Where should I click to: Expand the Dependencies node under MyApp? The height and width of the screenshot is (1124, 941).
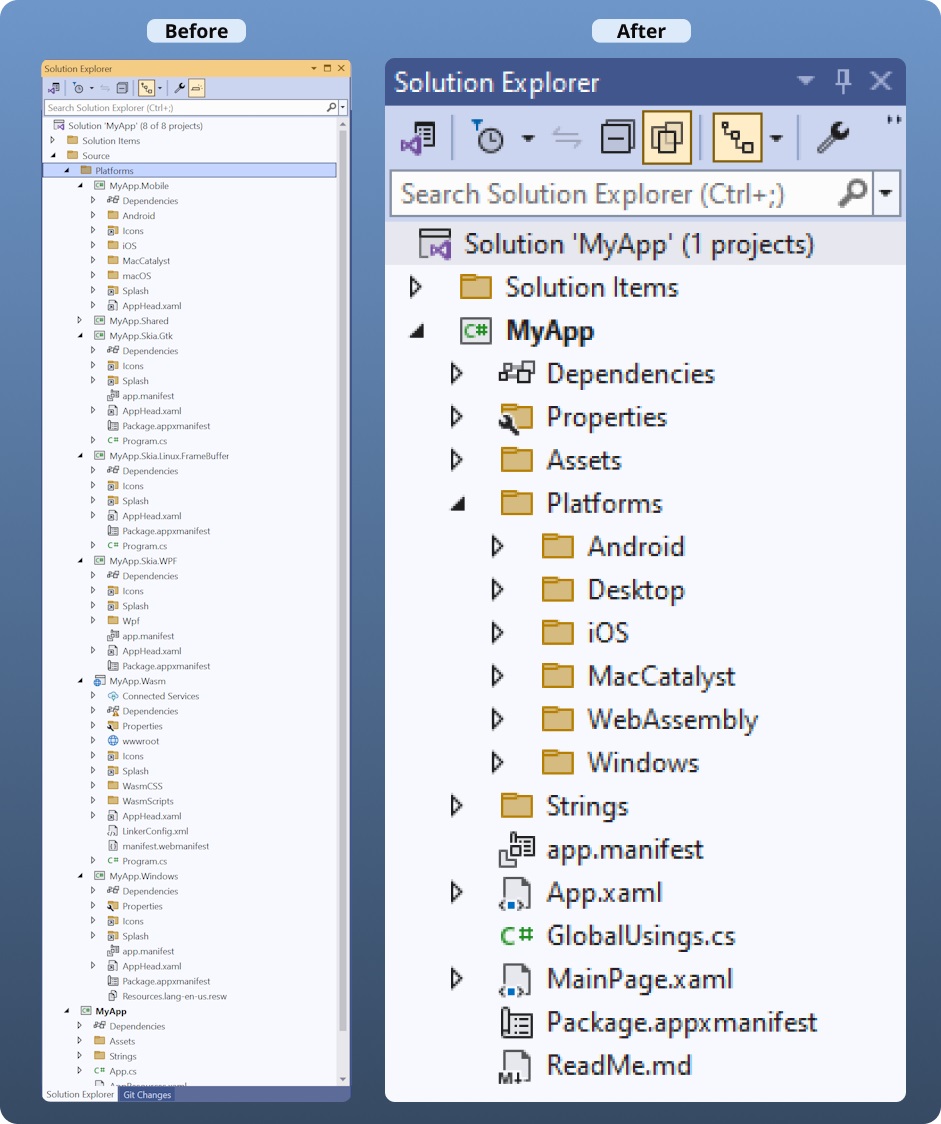(457, 374)
